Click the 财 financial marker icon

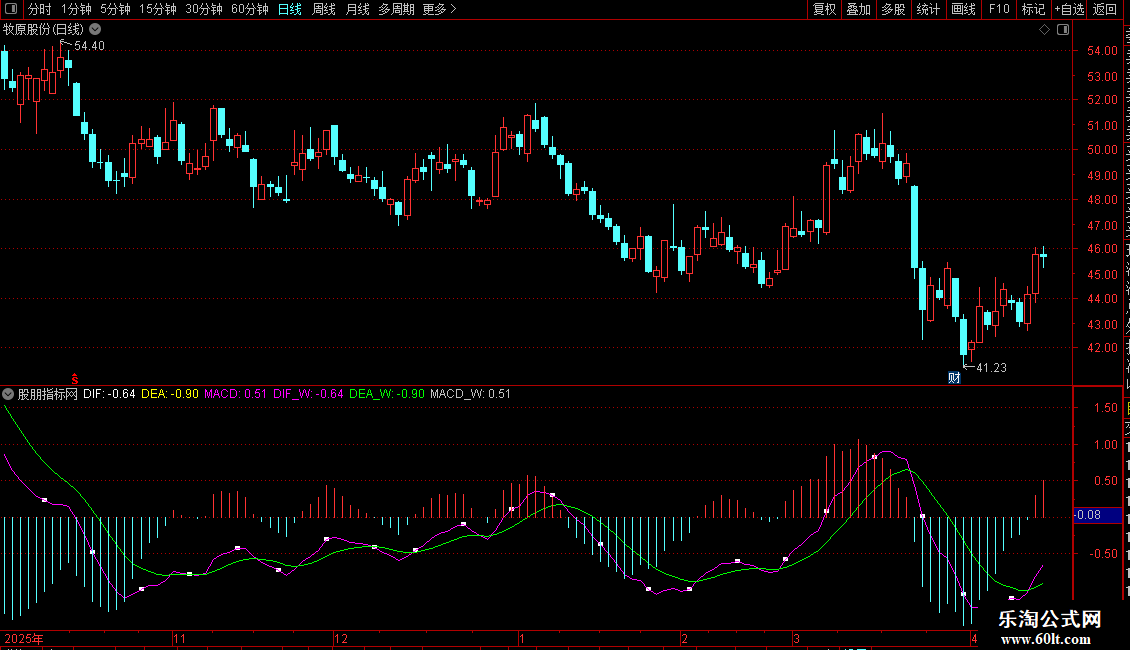click(x=954, y=377)
